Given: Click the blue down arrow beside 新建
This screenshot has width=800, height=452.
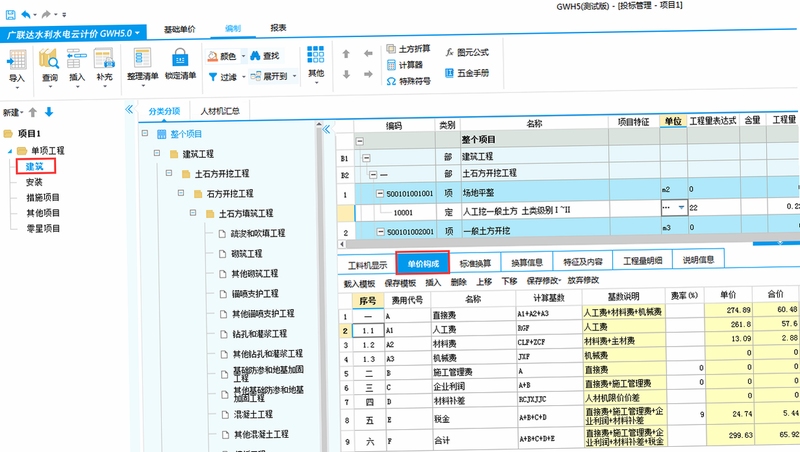Looking at the screenshot, I should (49, 112).
